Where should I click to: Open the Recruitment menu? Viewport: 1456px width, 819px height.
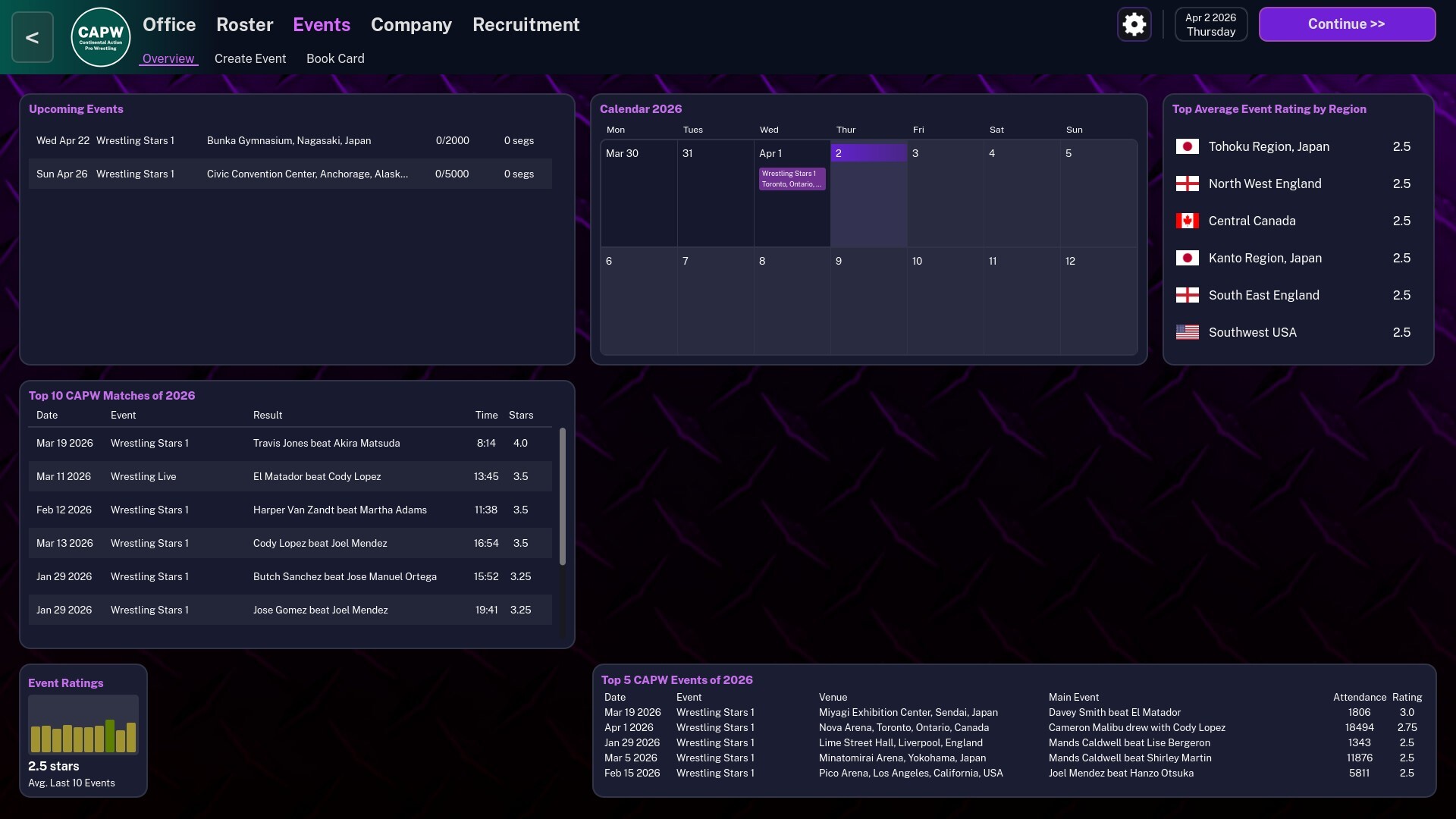[526, 24]
